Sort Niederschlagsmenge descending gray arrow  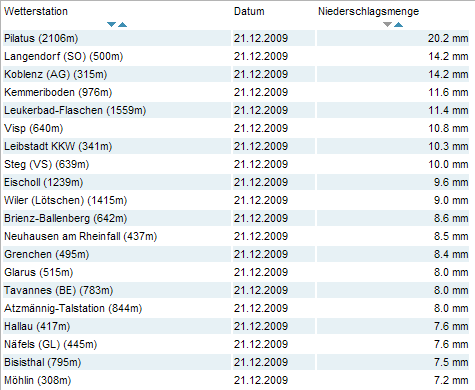click(387, 24)
